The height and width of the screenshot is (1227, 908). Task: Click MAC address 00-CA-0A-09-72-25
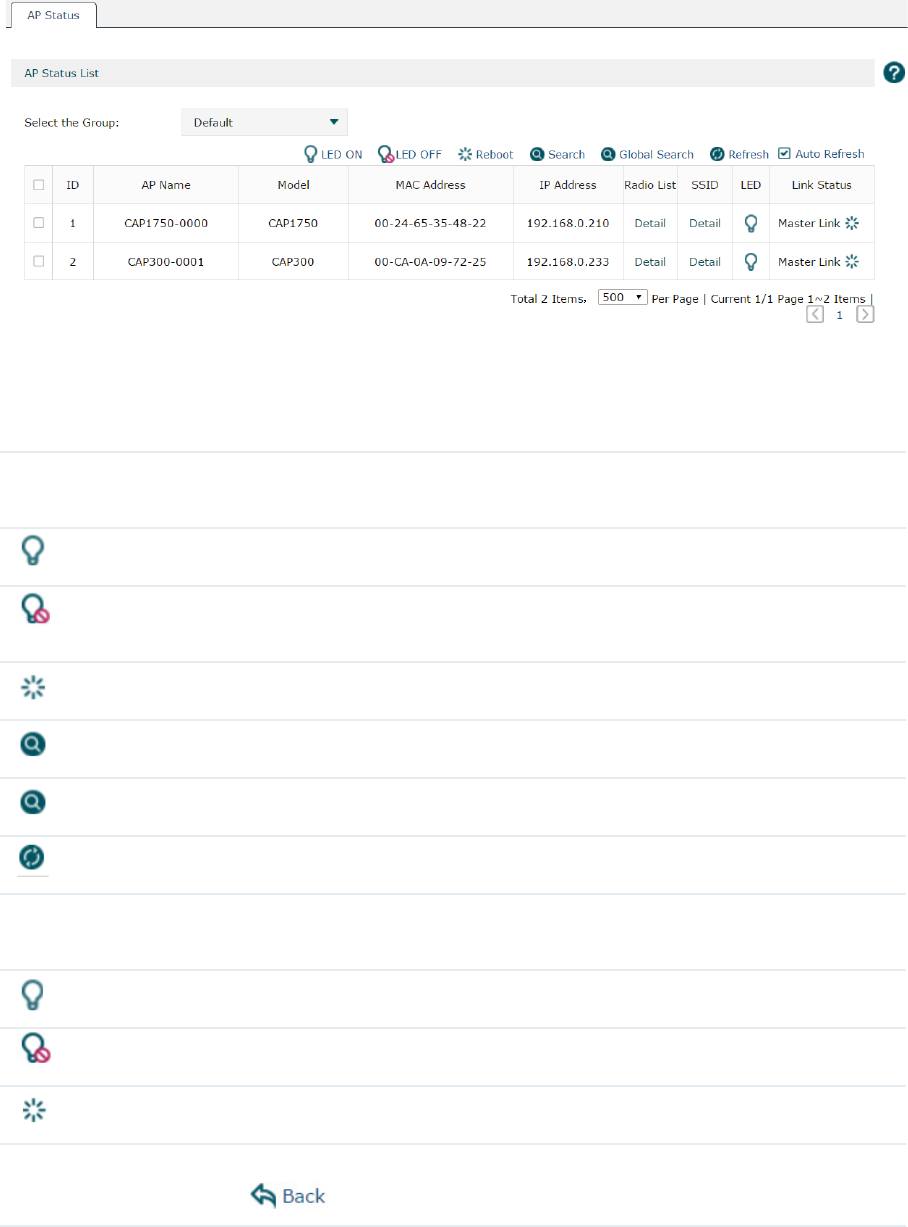point(430,261)
